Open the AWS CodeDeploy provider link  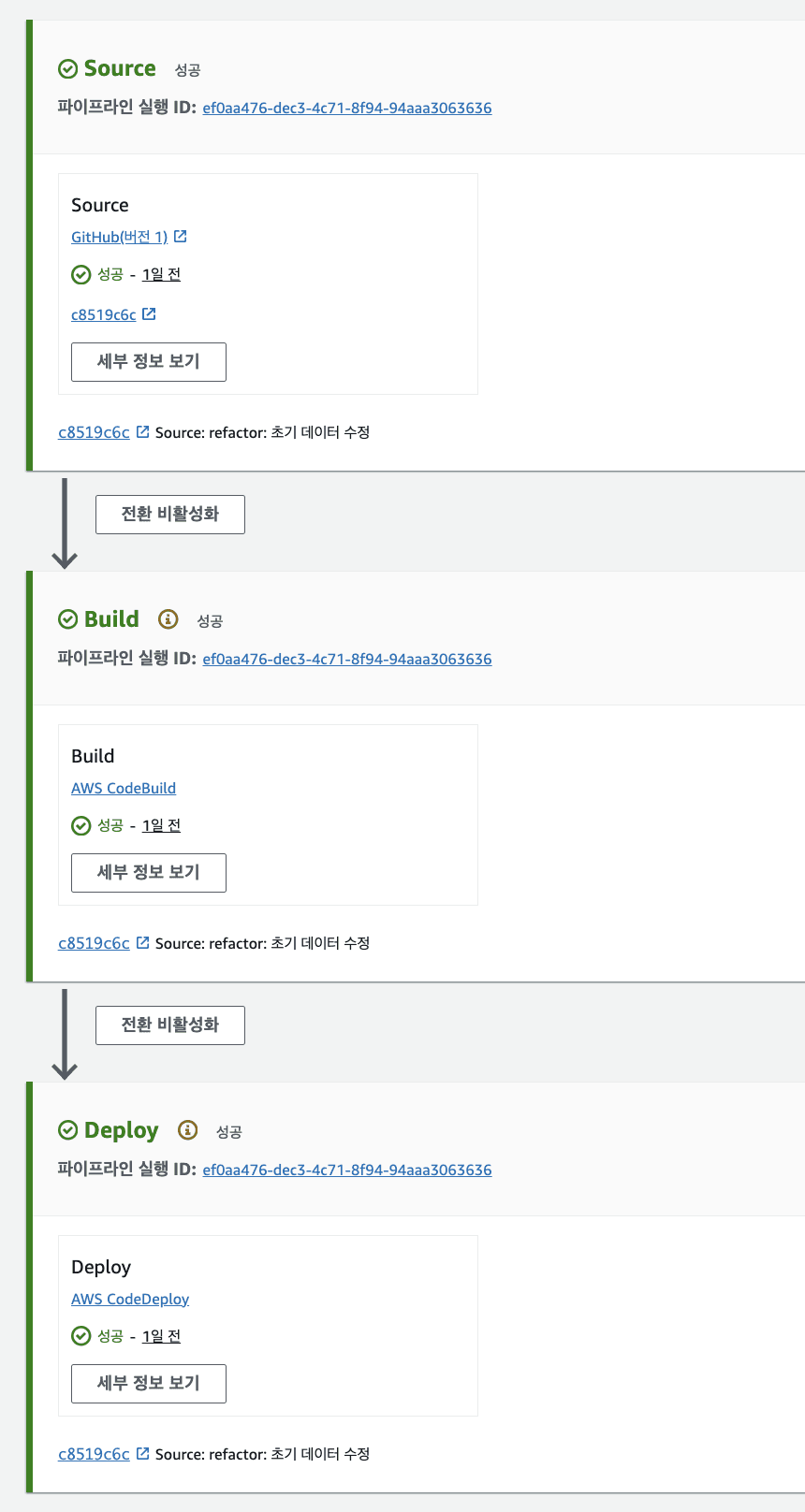129,1298
